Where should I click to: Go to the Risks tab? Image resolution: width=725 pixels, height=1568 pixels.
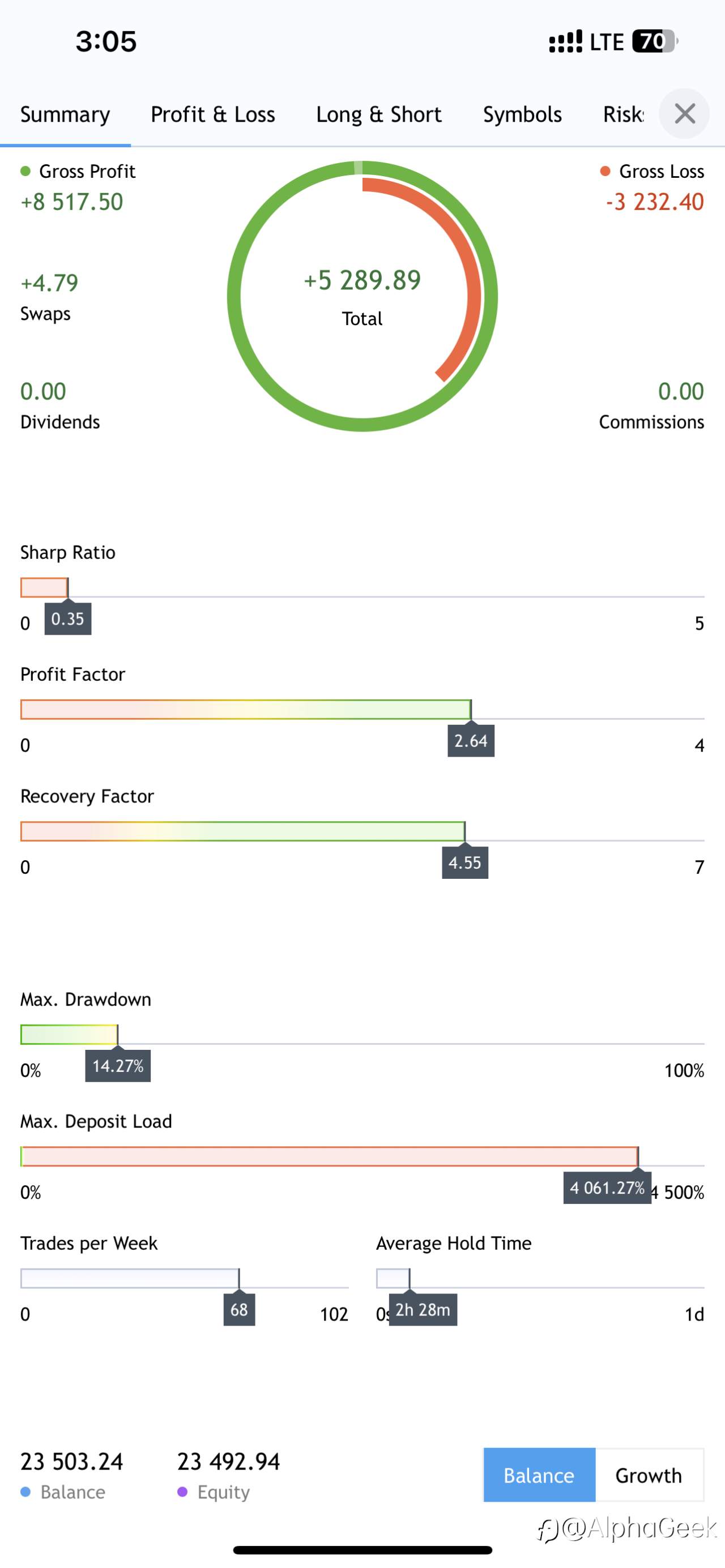tap(624, 114)
